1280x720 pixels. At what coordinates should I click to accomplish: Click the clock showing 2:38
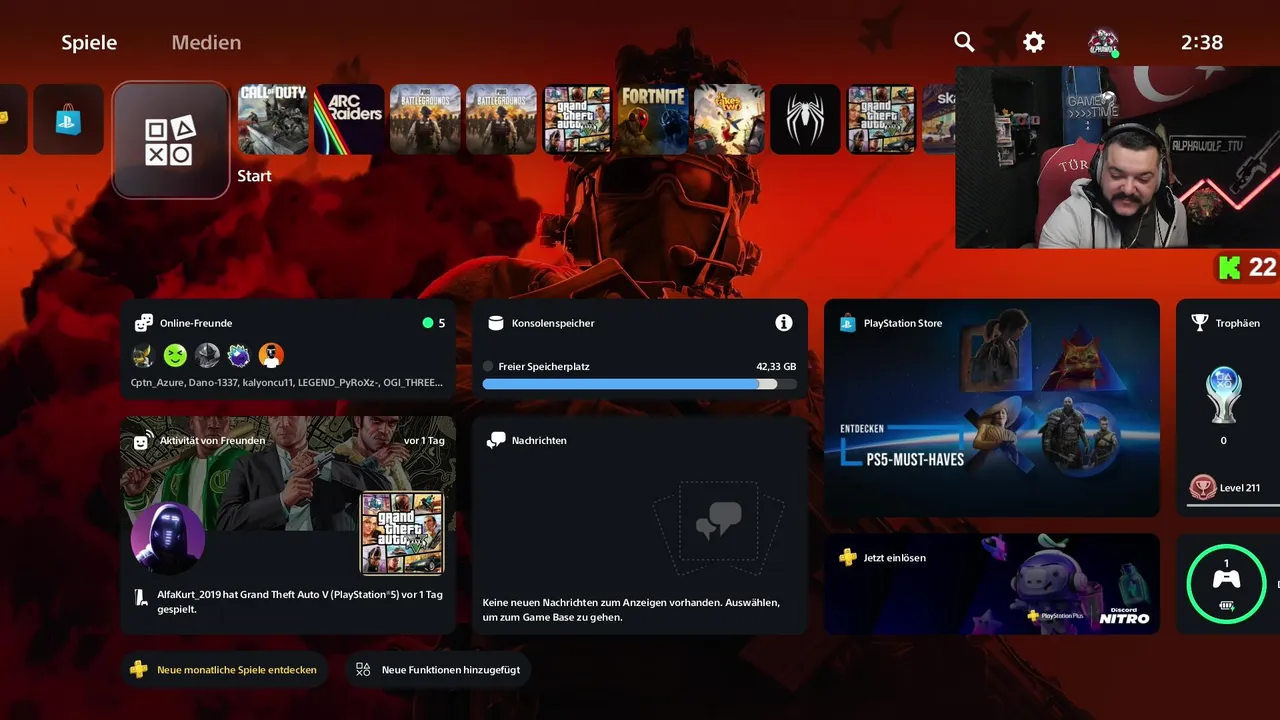click(1202, 42)
